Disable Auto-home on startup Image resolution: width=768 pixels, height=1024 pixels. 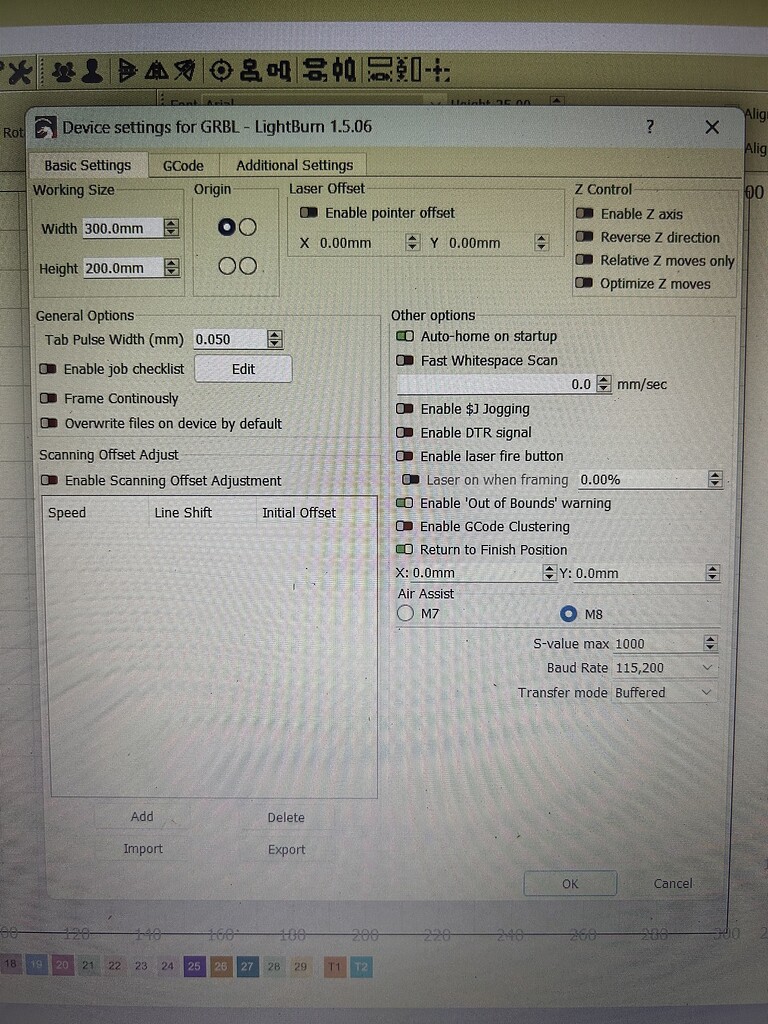point(405,336)
